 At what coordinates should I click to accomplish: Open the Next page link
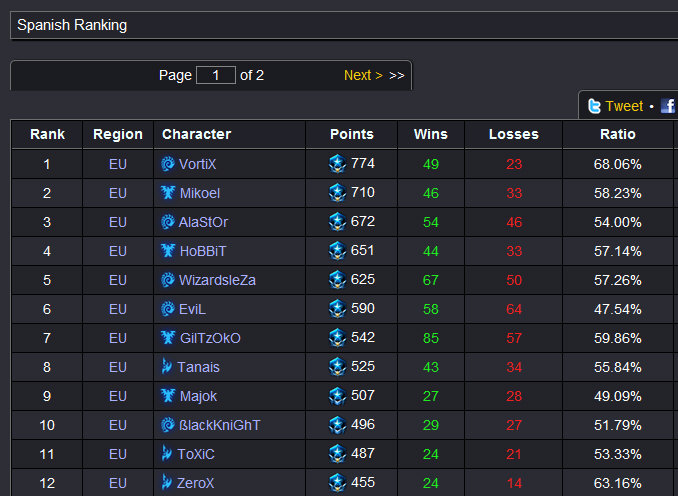click(363, 75)
